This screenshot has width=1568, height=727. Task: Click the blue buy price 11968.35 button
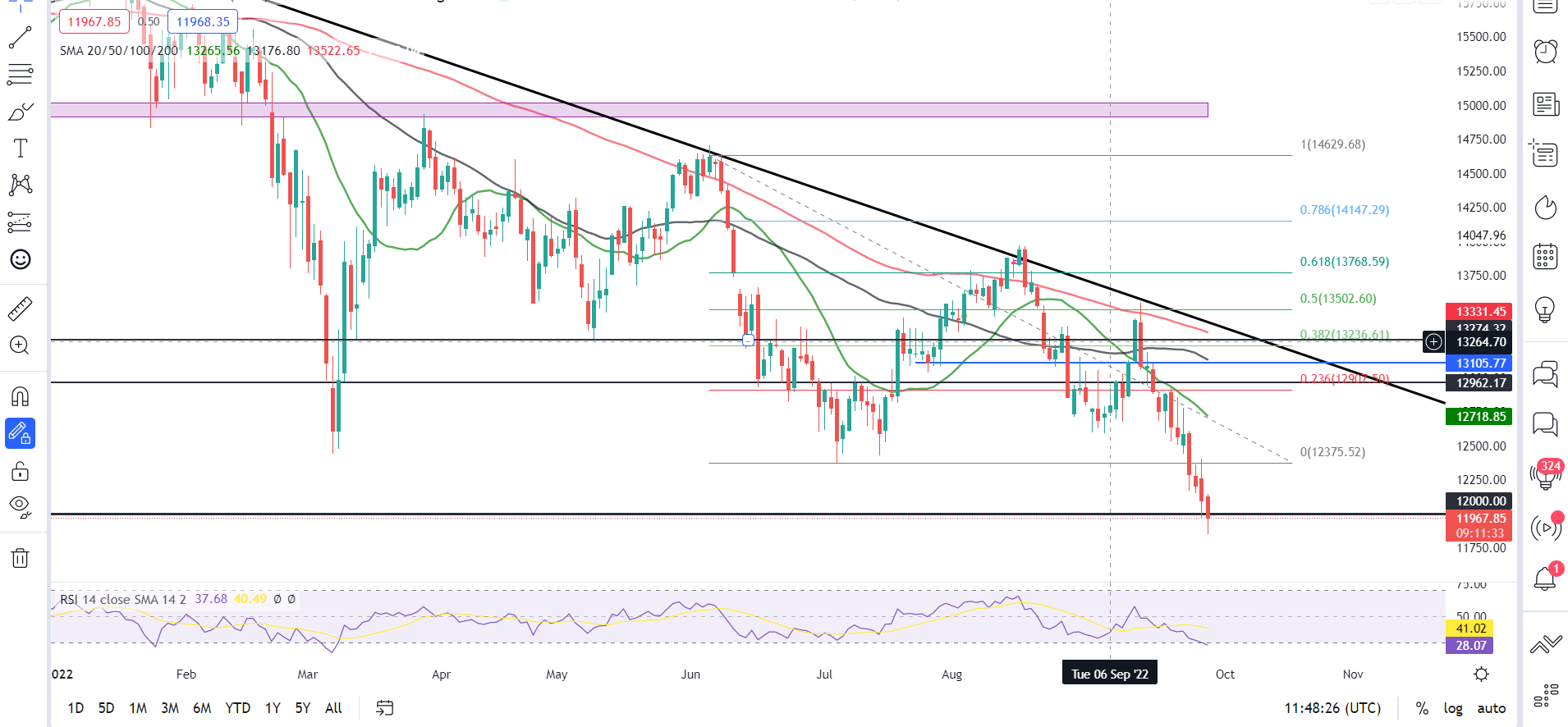204,22
